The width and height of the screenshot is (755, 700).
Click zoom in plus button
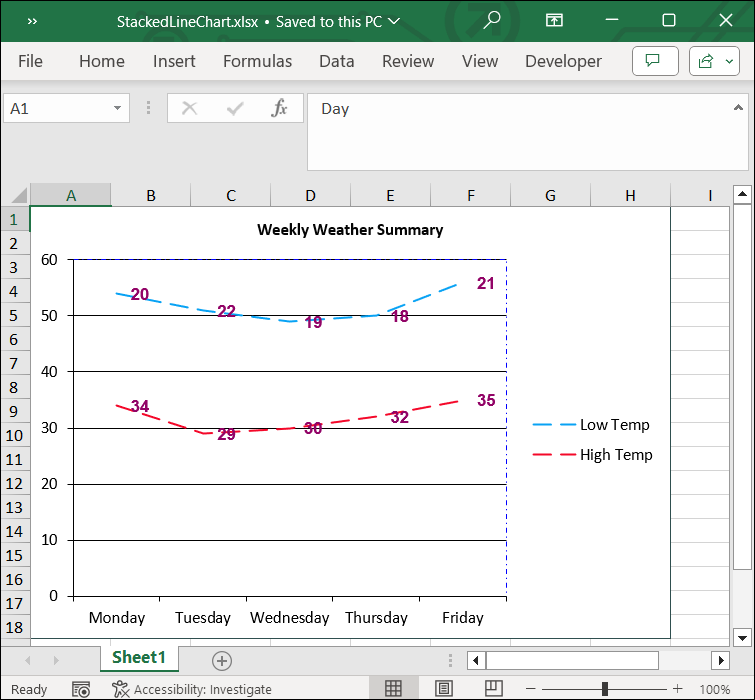[677, 689]
